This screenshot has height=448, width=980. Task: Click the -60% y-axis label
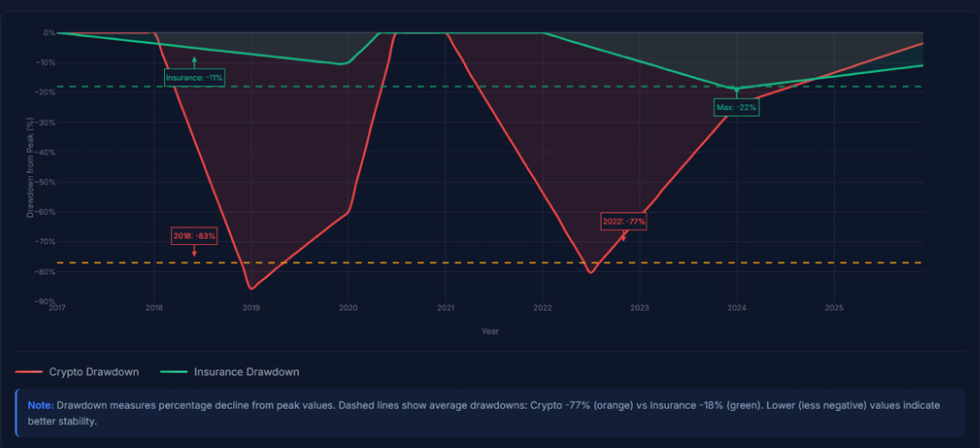pyautogui.click(x=47, y=212)
